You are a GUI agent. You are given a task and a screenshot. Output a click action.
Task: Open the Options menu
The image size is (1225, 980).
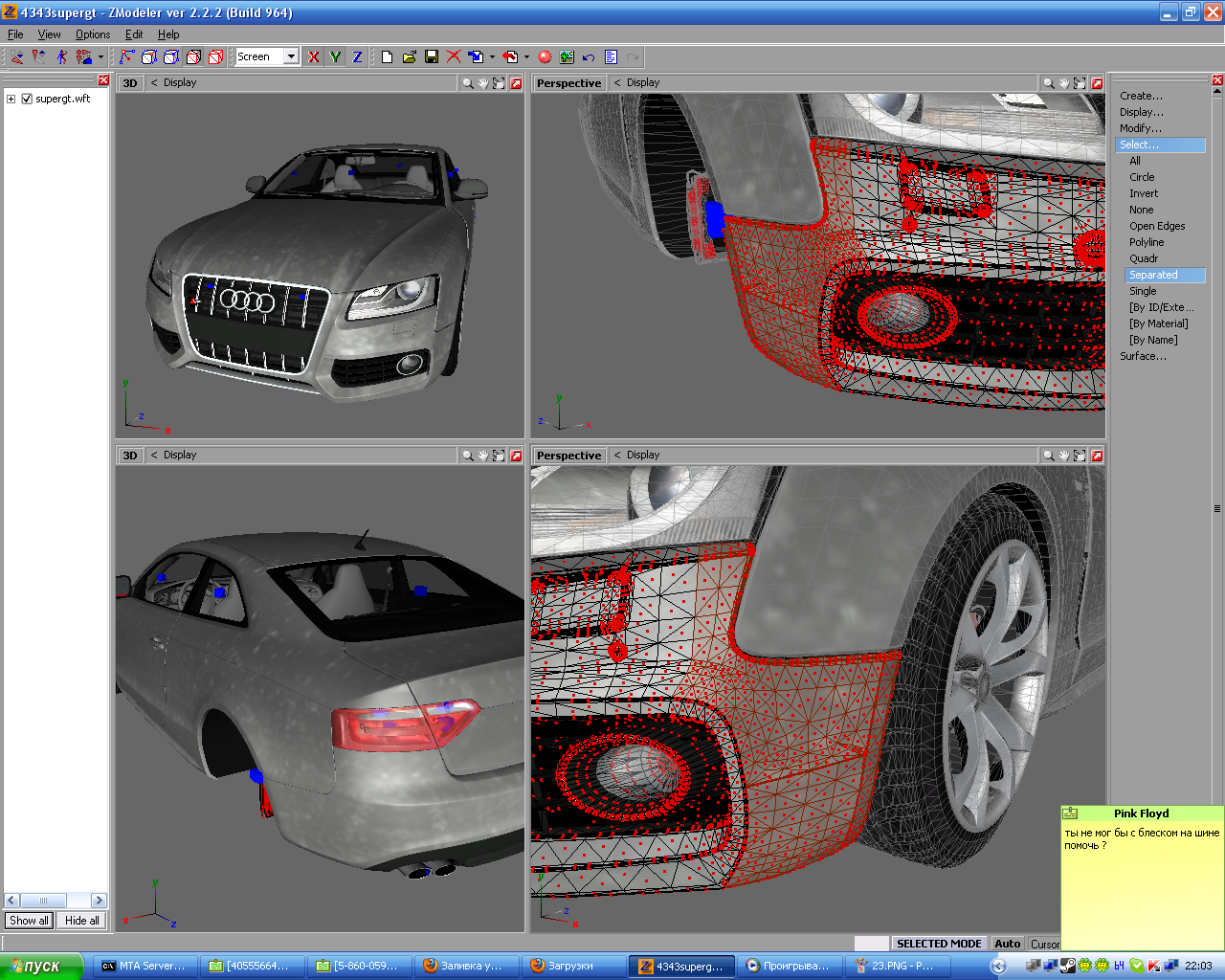click(93, 34)
